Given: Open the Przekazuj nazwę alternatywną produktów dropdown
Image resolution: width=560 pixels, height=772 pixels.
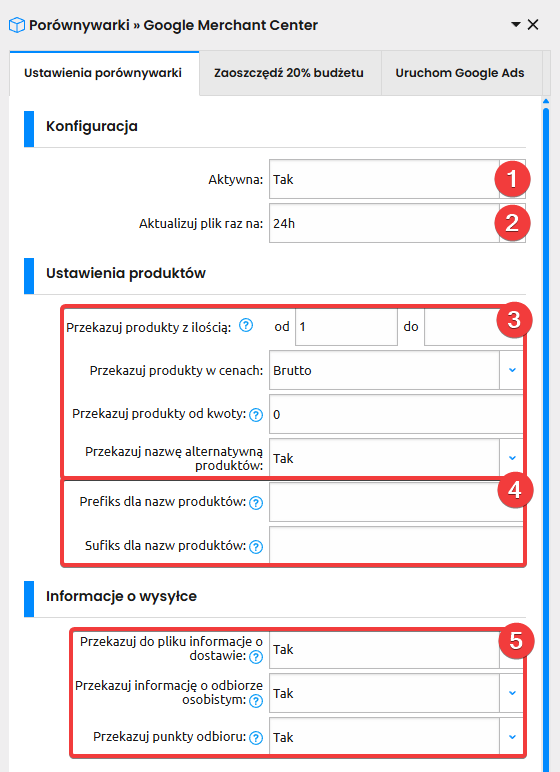Looking at the screenshot, I should (512, 458).
